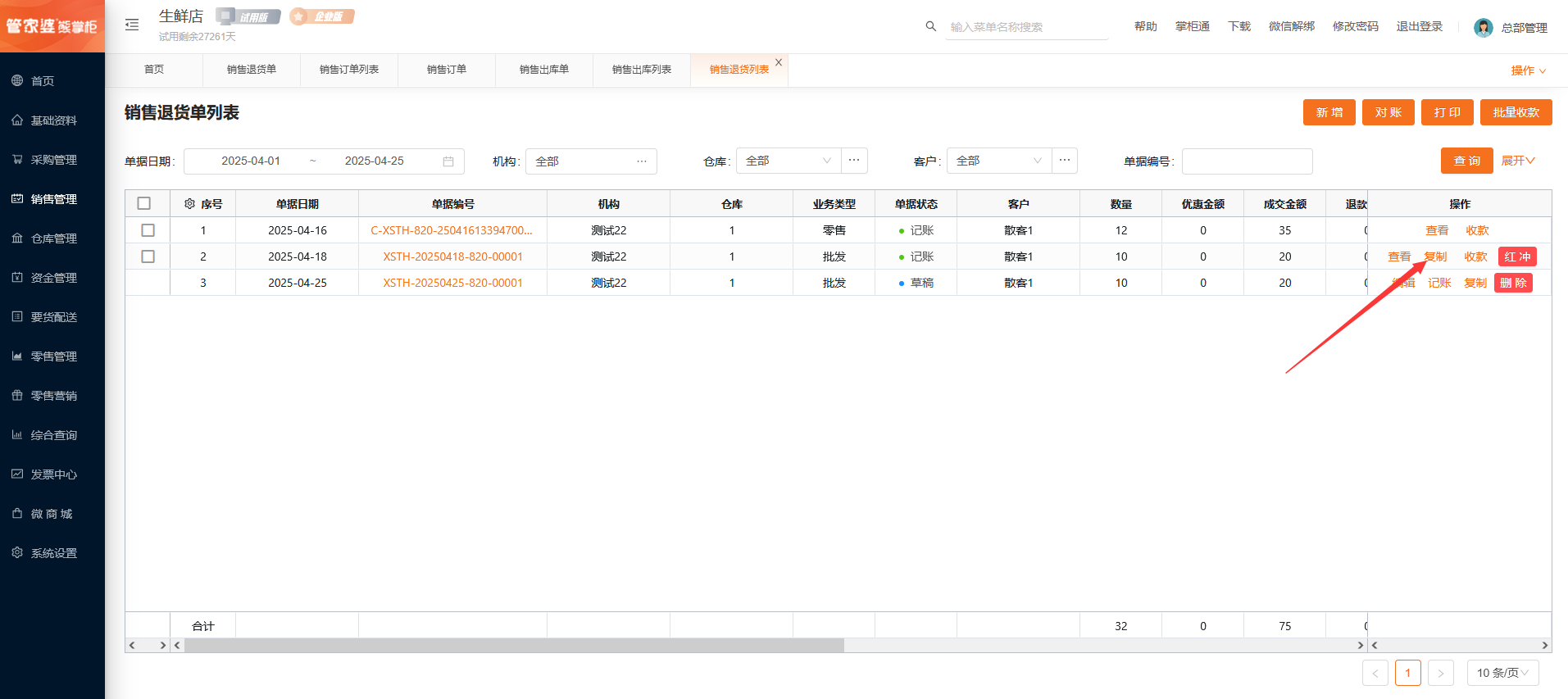Switch to the 销售订单 tab

447,70
